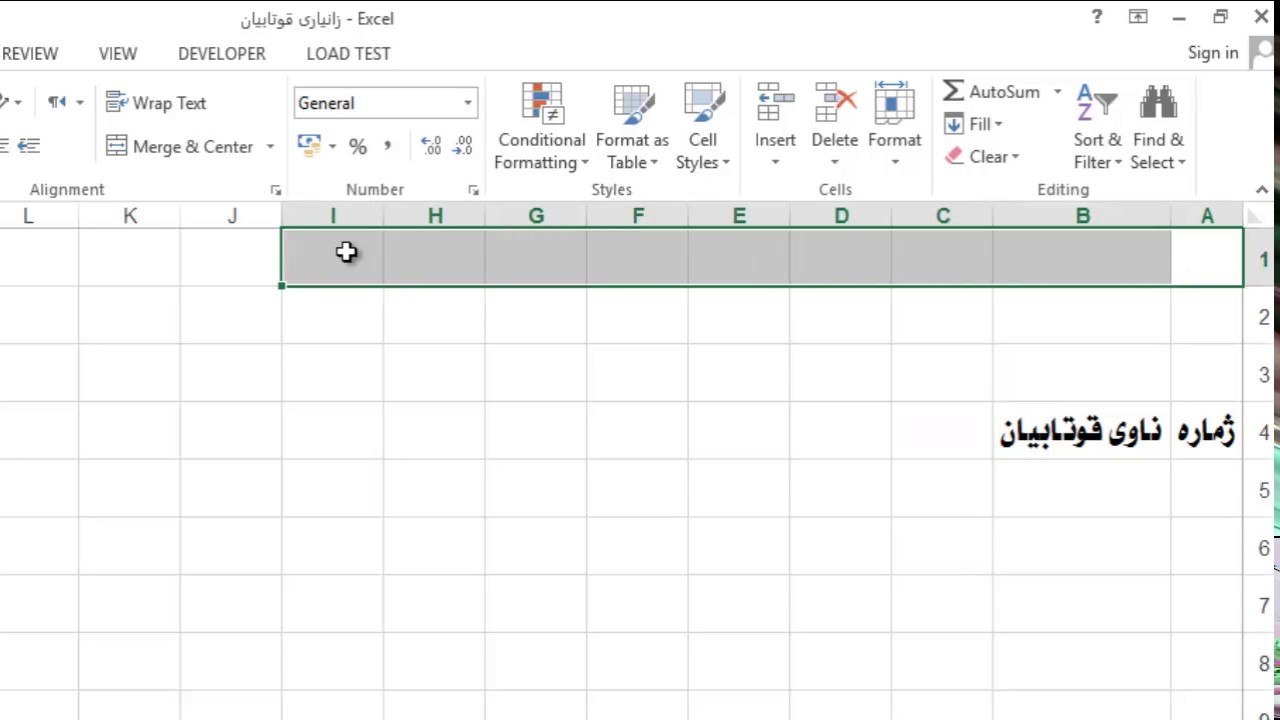Screen dimensions: 1280x720
Task: Click the merged cell in row 1
Action: pos(762,257)
